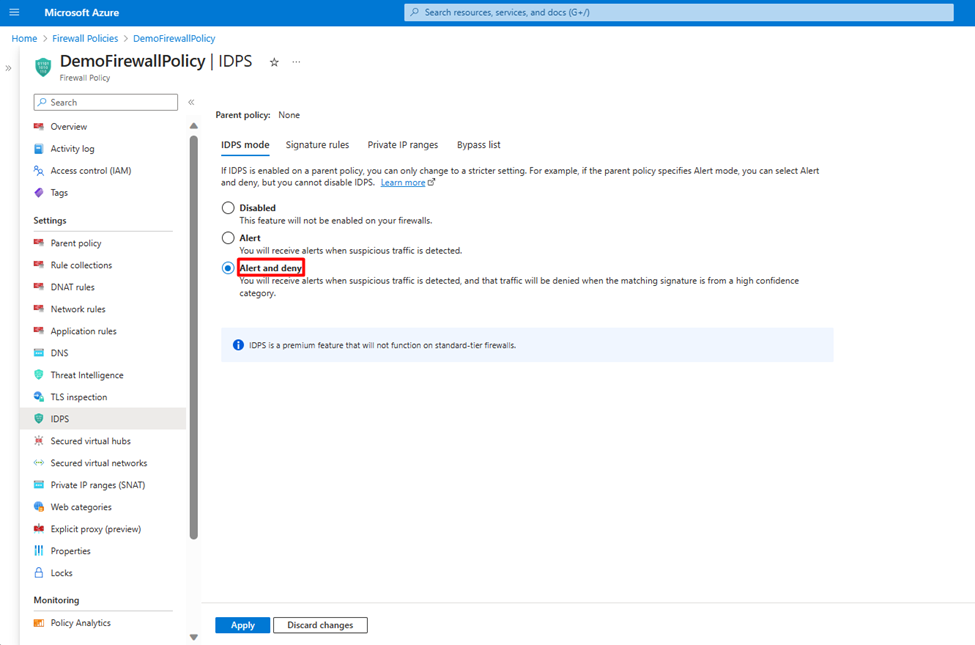The image size is (975, 645).
Task: Click the Web categories icon
Action: coord(39,507)
